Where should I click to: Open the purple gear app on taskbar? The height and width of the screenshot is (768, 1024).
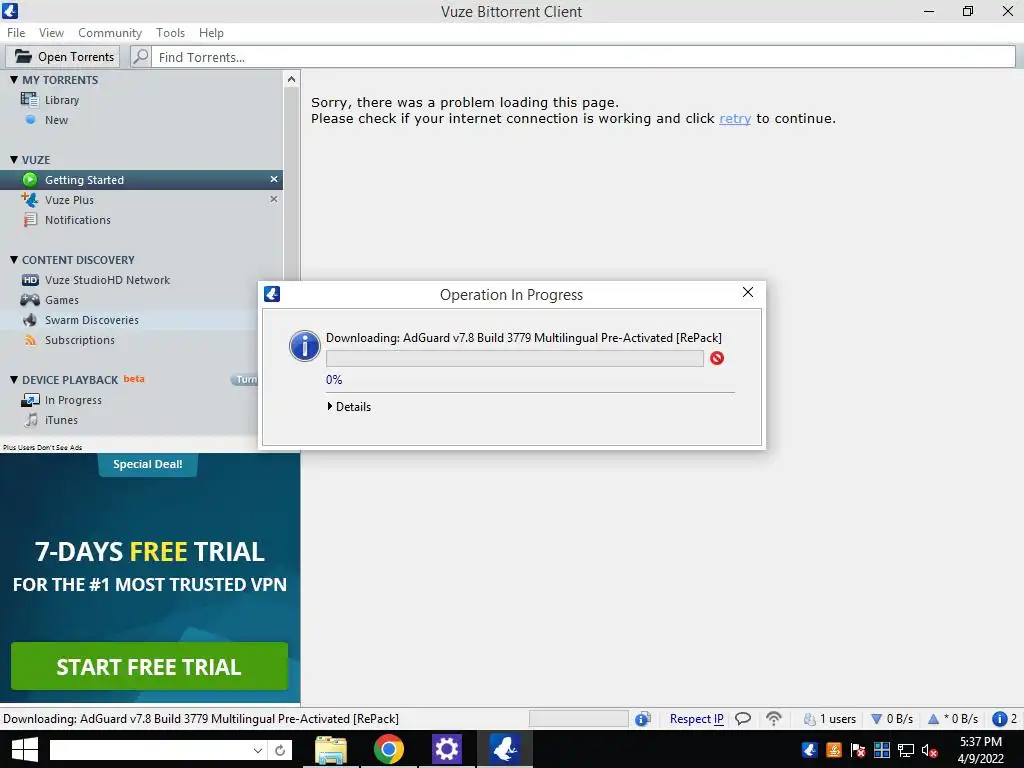(x=447, y=749)
